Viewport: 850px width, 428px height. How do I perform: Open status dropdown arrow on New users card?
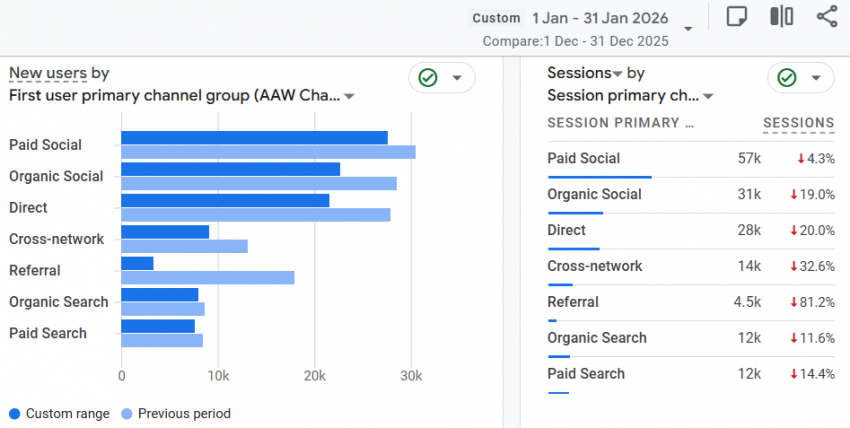coord(457,78)
